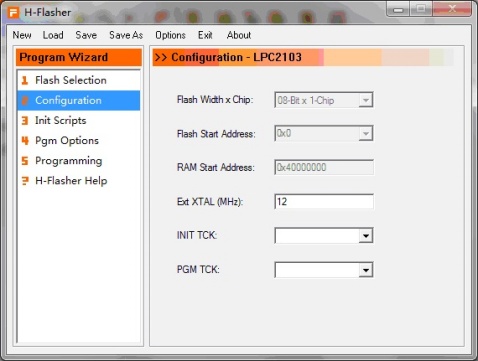Screen dimensions: 478x361
Task: Click the 'Flash Width x Chip:' label
Action: pyautogui.click(x=215, y=100)
